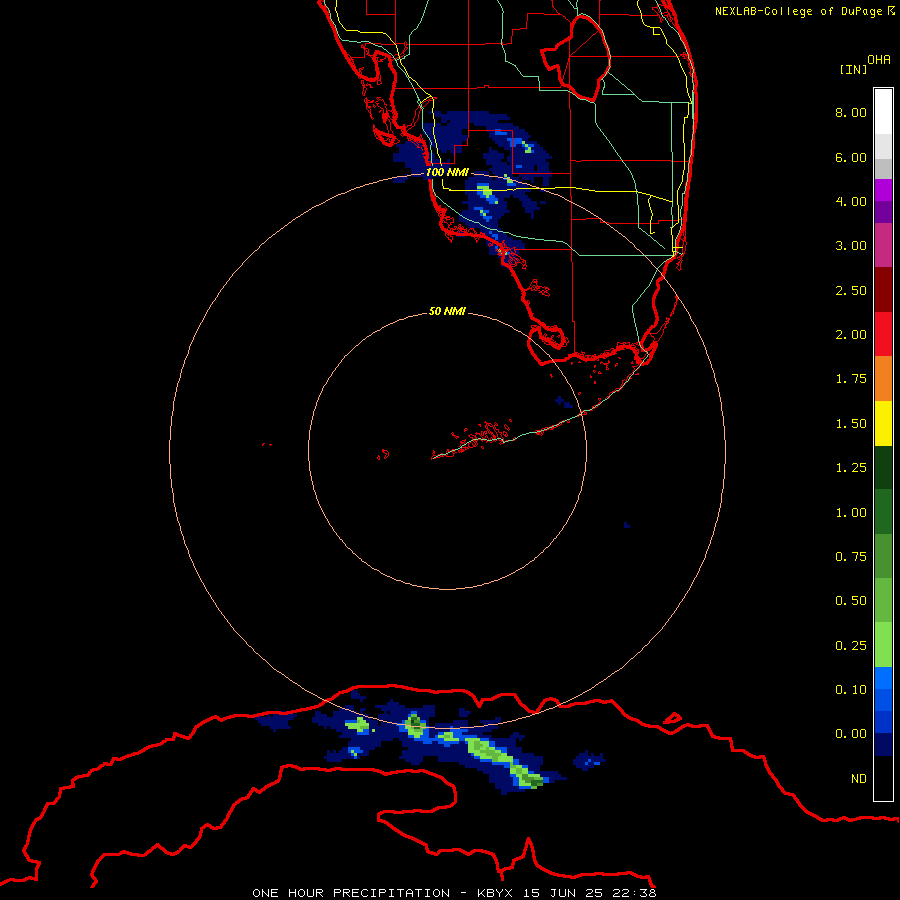This screenshot has height=900, width=900.
Task: Click the 0.00 legend value
Action: click(851, 734)
